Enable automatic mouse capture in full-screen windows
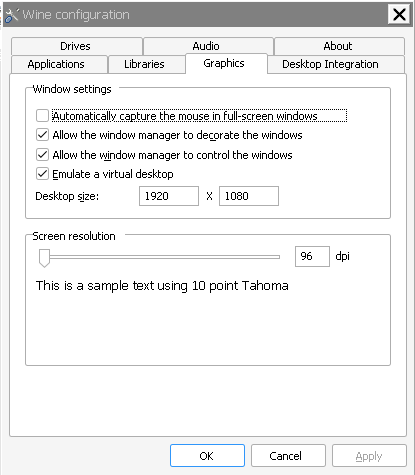This screenshot has height=475, width=415. pyautogui.click(x=42, y=116)
